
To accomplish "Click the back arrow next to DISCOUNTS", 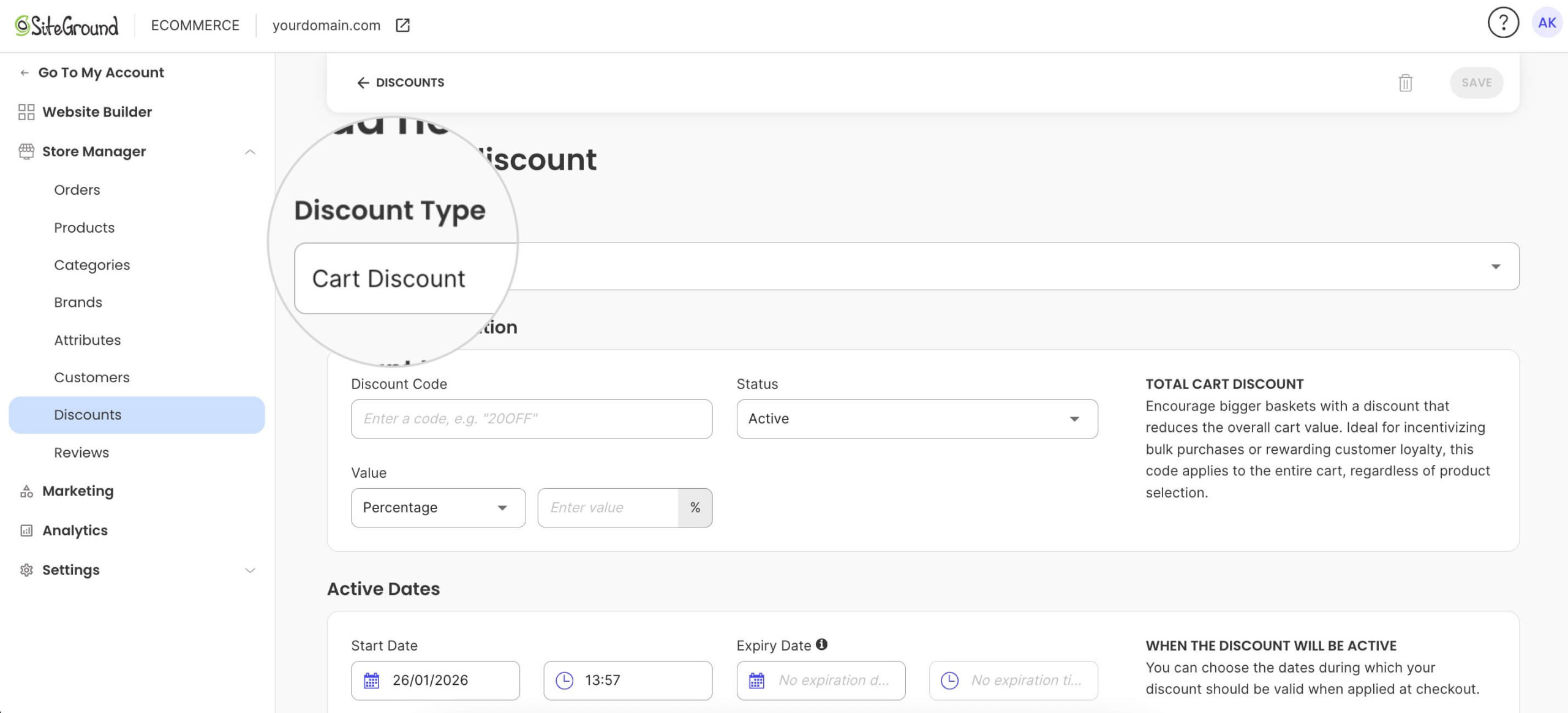I will click(363, 83).
